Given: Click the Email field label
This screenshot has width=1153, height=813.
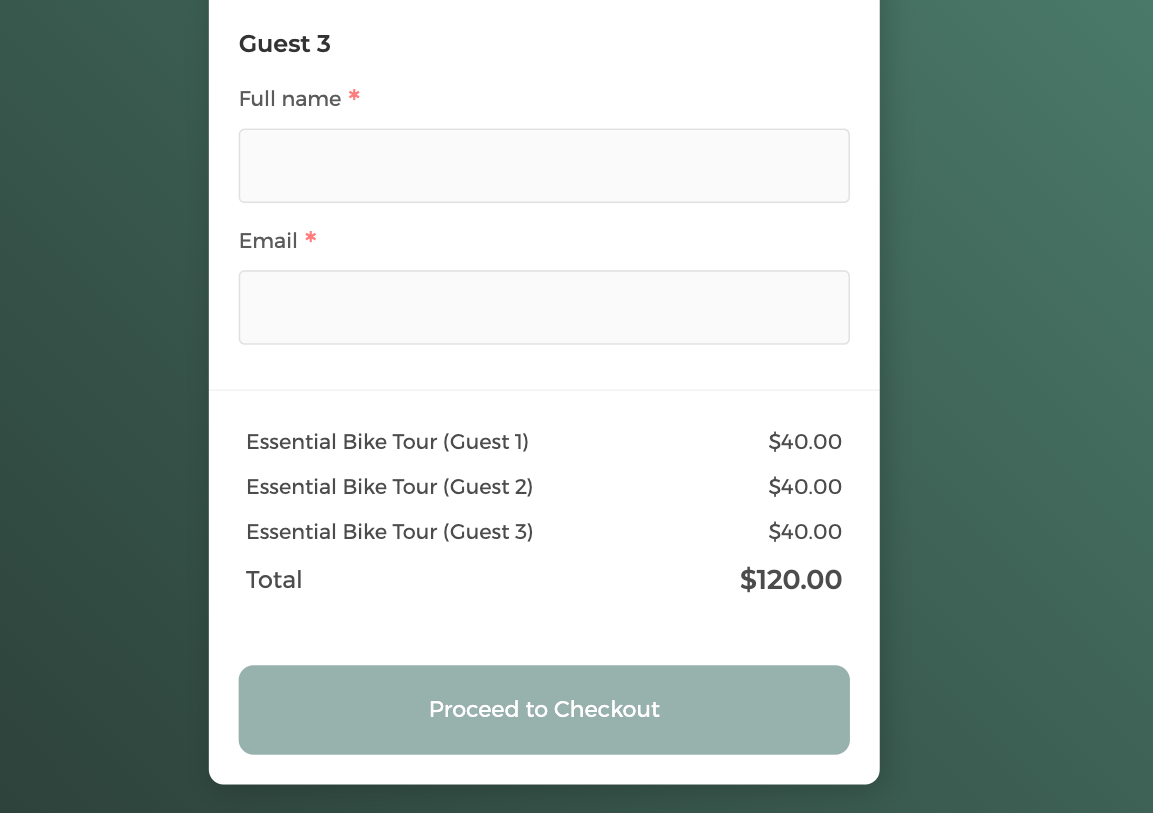Looking at the screenshot, I should [x=268, y=241].
